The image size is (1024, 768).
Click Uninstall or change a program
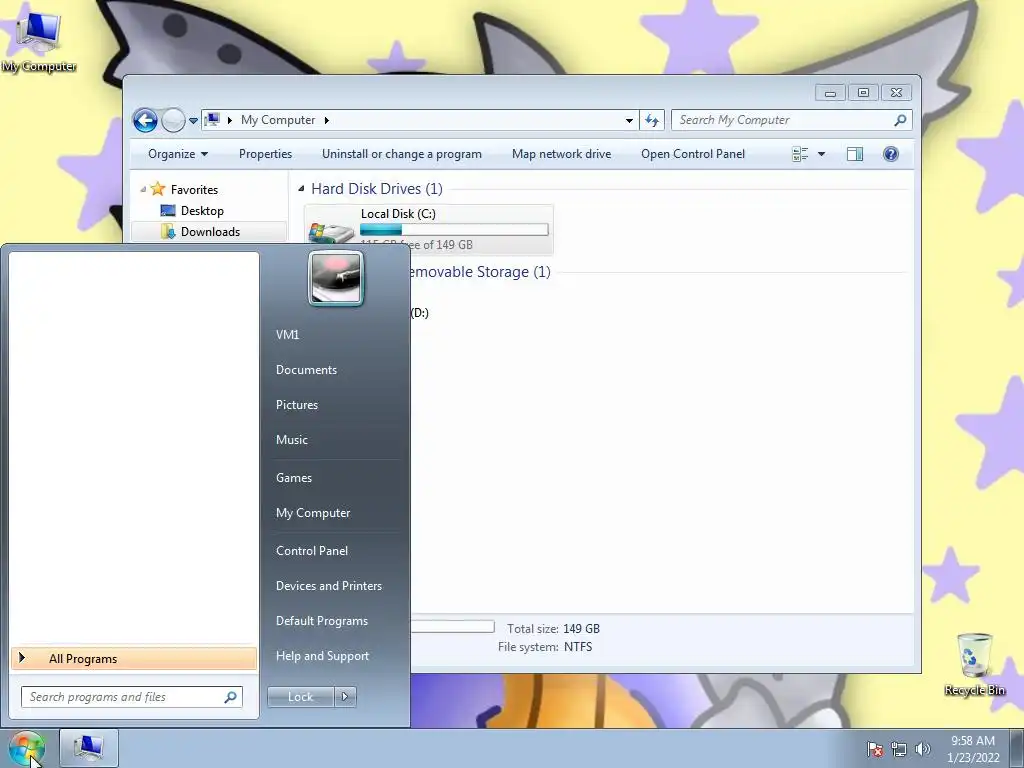[x=402, y=154]
